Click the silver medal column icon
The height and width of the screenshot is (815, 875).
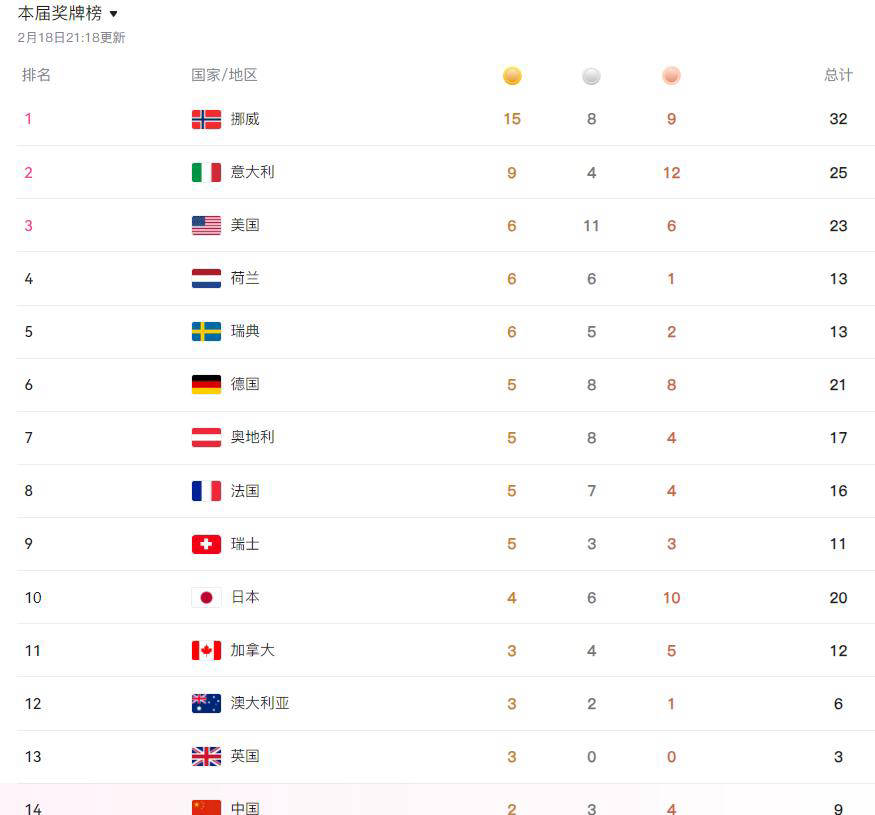[x=591, y=76]
